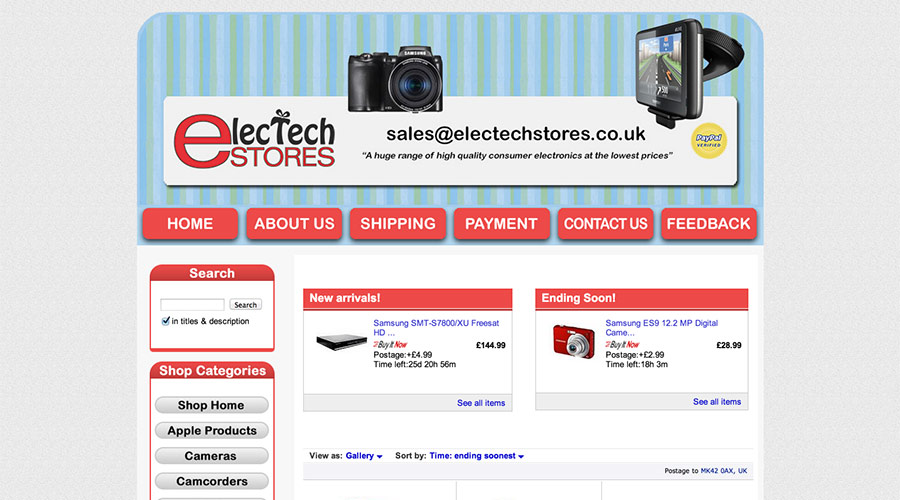Image resolution: width=900 pixels, height=500 pixels.
Task: Open the View as Gallery dropdown
Action: 364,456
